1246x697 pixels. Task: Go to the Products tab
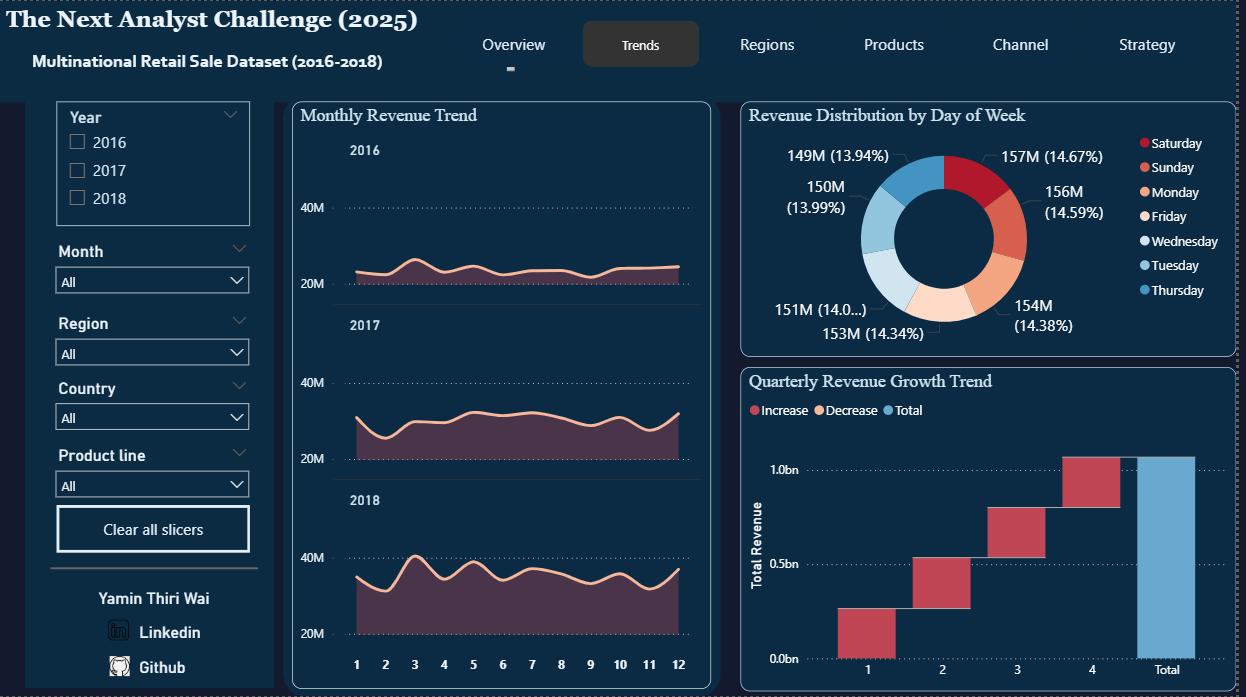tap(893, 45)
